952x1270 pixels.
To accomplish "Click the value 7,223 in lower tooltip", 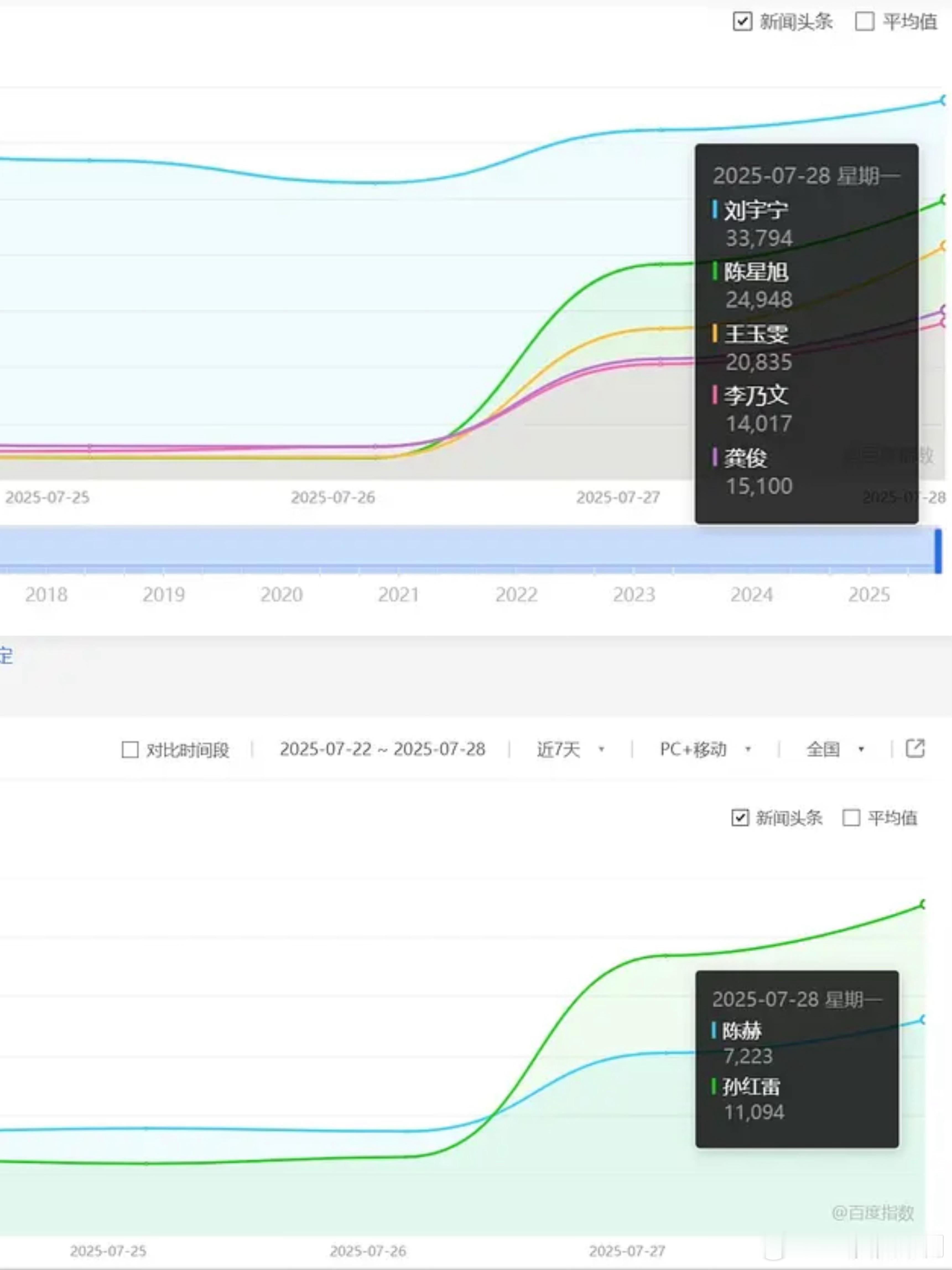I will [x=748, y=1056].
